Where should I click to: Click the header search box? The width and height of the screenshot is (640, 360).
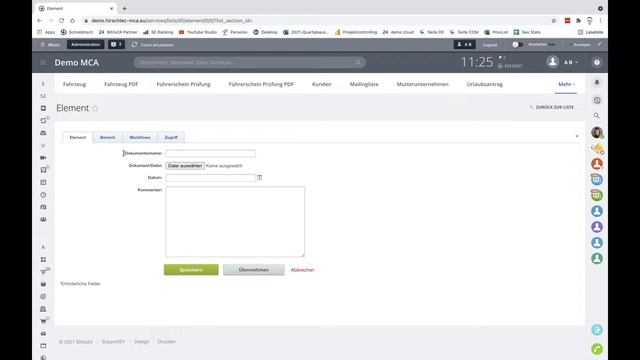click(x=249, y=62)
